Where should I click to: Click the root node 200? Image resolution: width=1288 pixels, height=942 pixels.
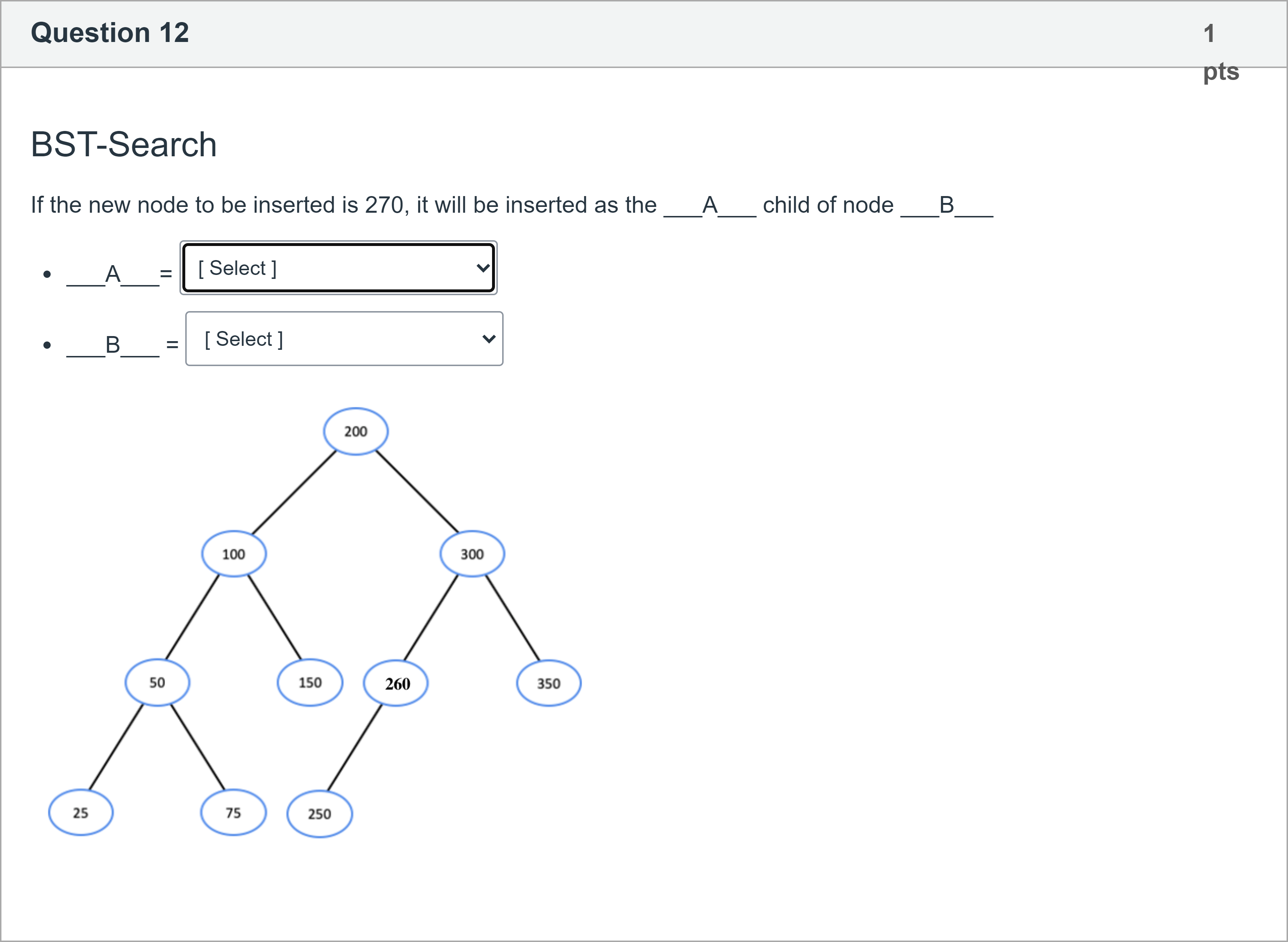pyautogui.click(x=356, y=432)
